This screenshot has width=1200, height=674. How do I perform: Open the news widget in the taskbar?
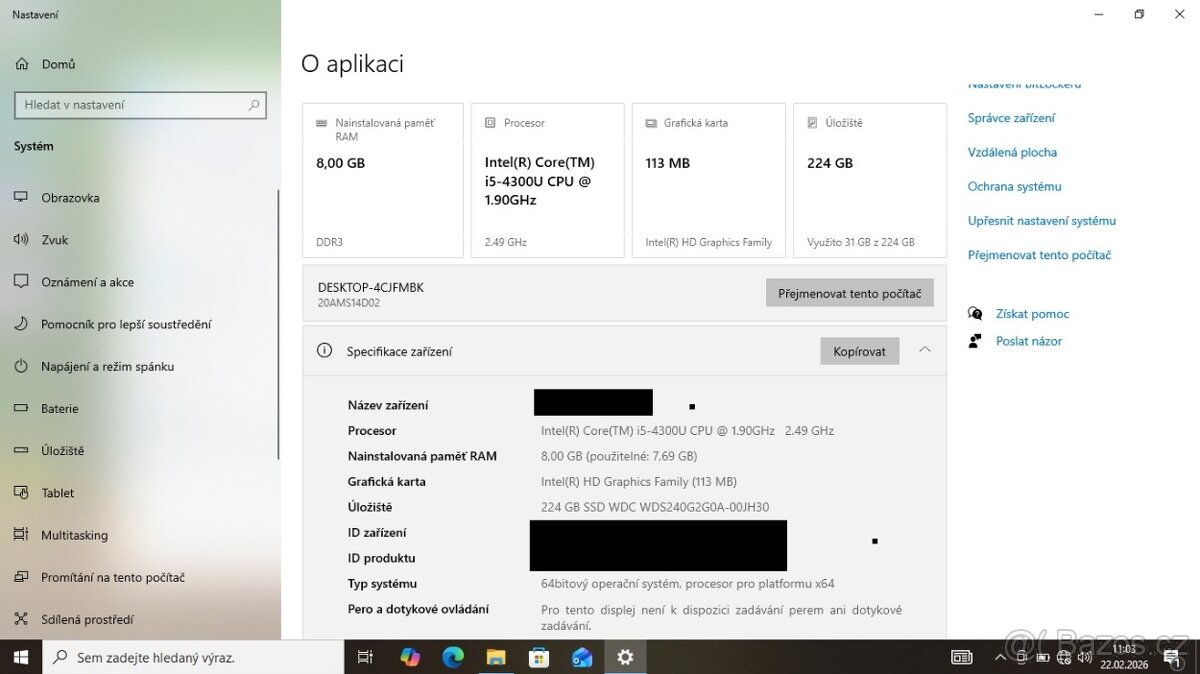(961, 657)
